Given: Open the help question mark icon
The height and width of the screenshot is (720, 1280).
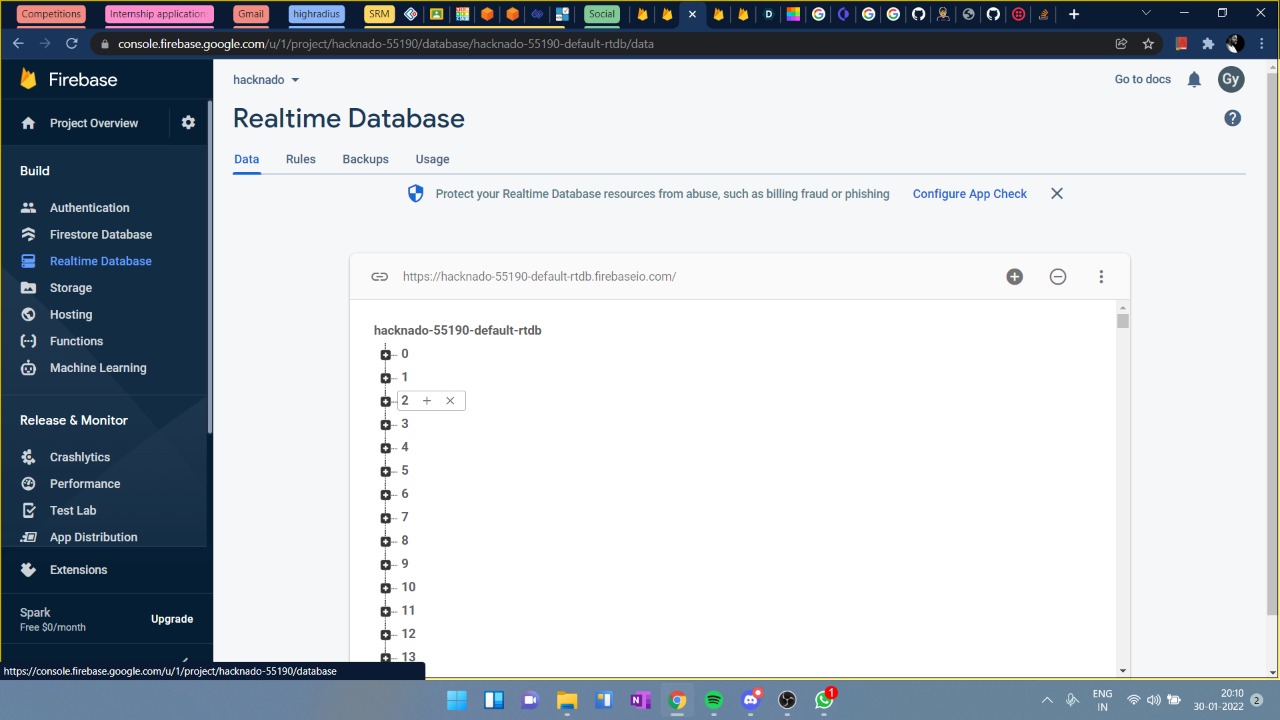Looking at the screenshot, I should 1233,118.
